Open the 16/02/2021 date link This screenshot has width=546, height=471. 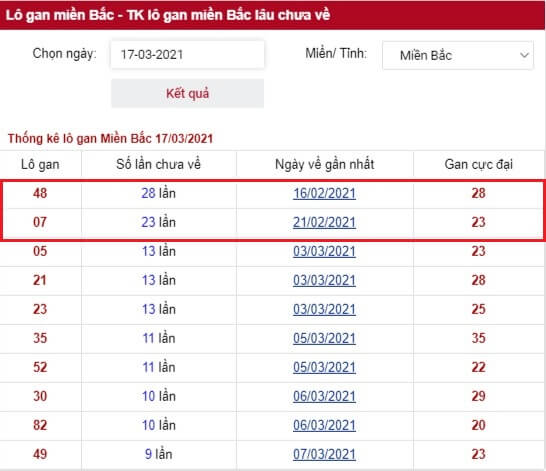click(324, 194)
